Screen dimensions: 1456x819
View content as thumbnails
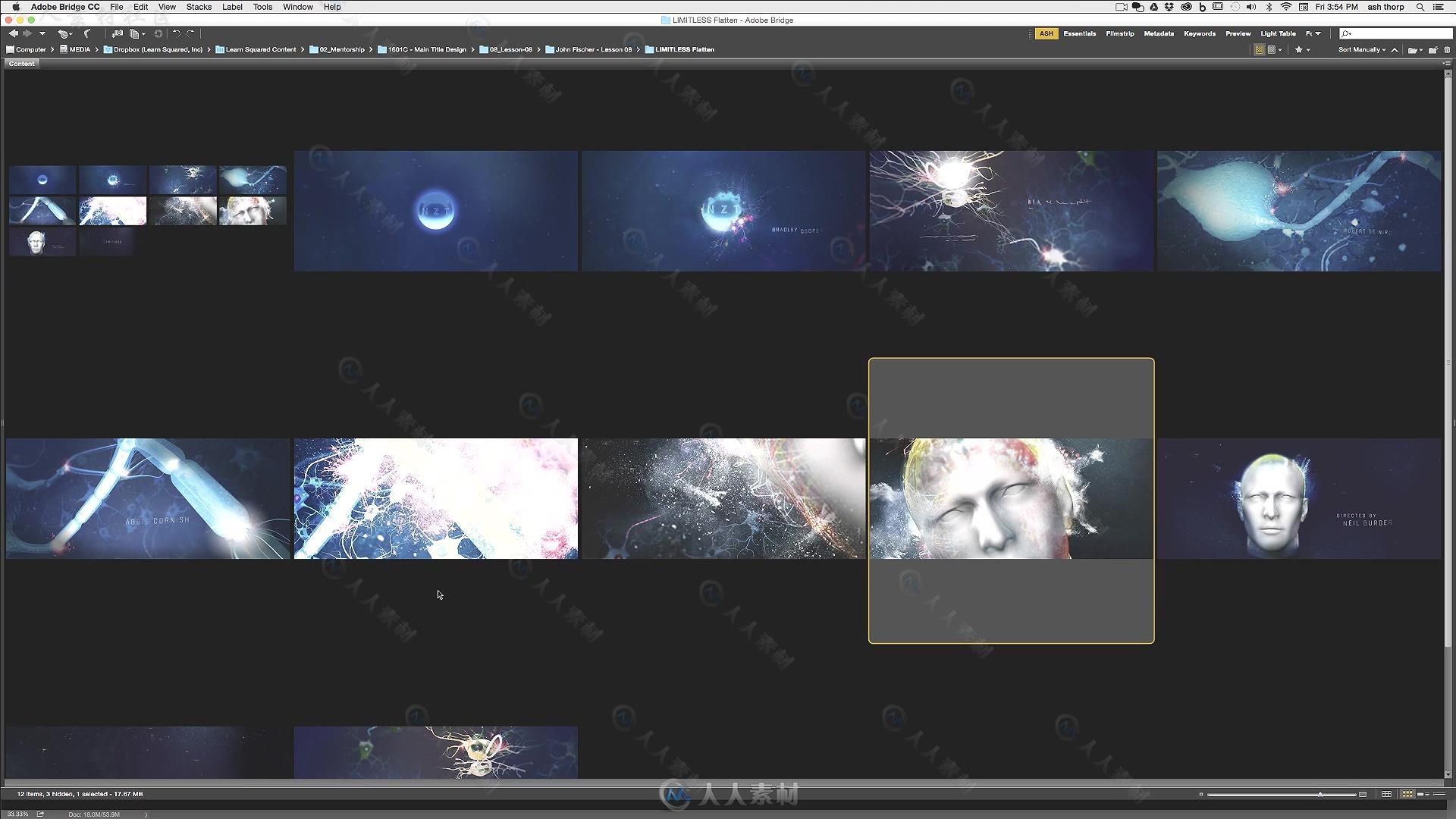[x=1407, y=794]
